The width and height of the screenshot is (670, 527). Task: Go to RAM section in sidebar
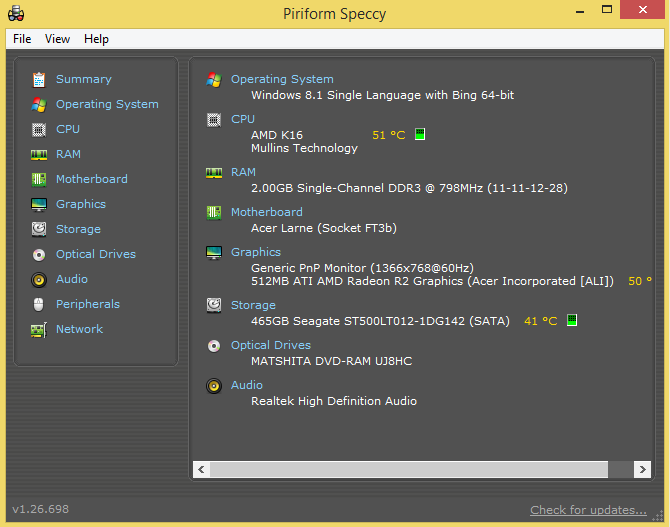[x=68, y=154]
